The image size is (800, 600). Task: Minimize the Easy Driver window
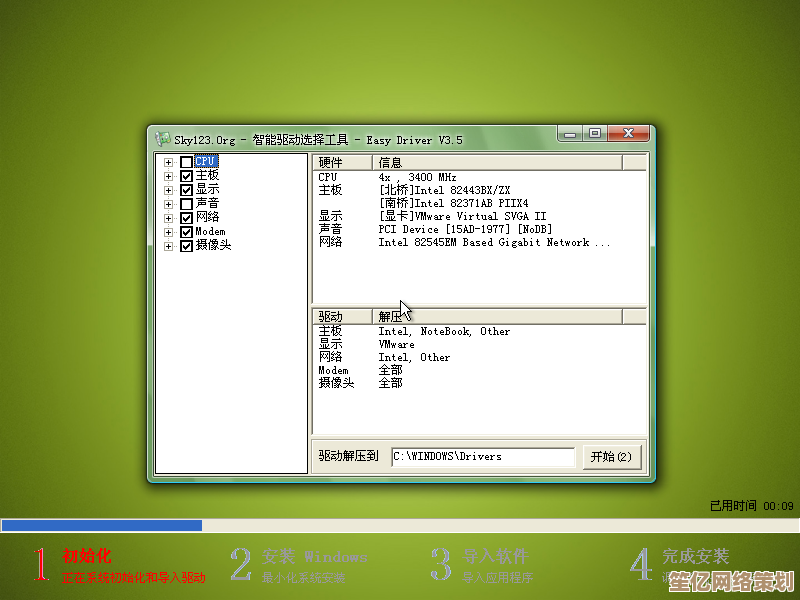pos(570,133)
